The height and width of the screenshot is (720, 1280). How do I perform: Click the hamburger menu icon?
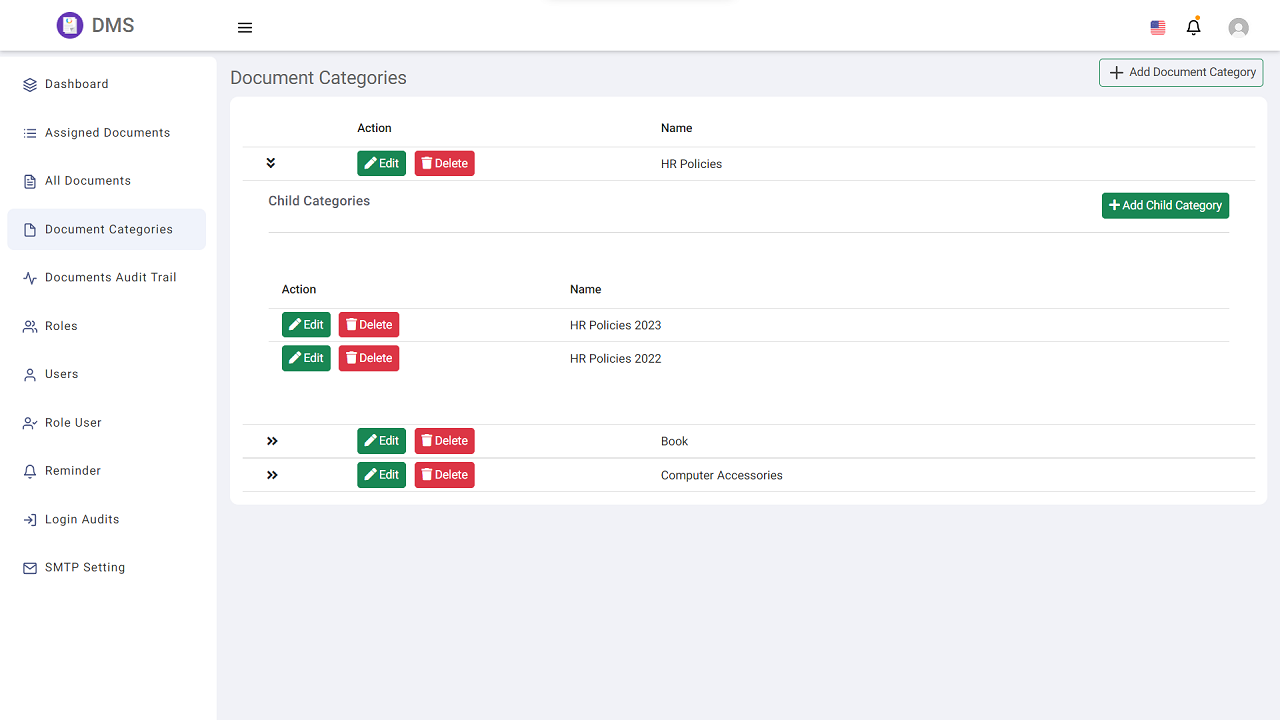pos(245,28)
